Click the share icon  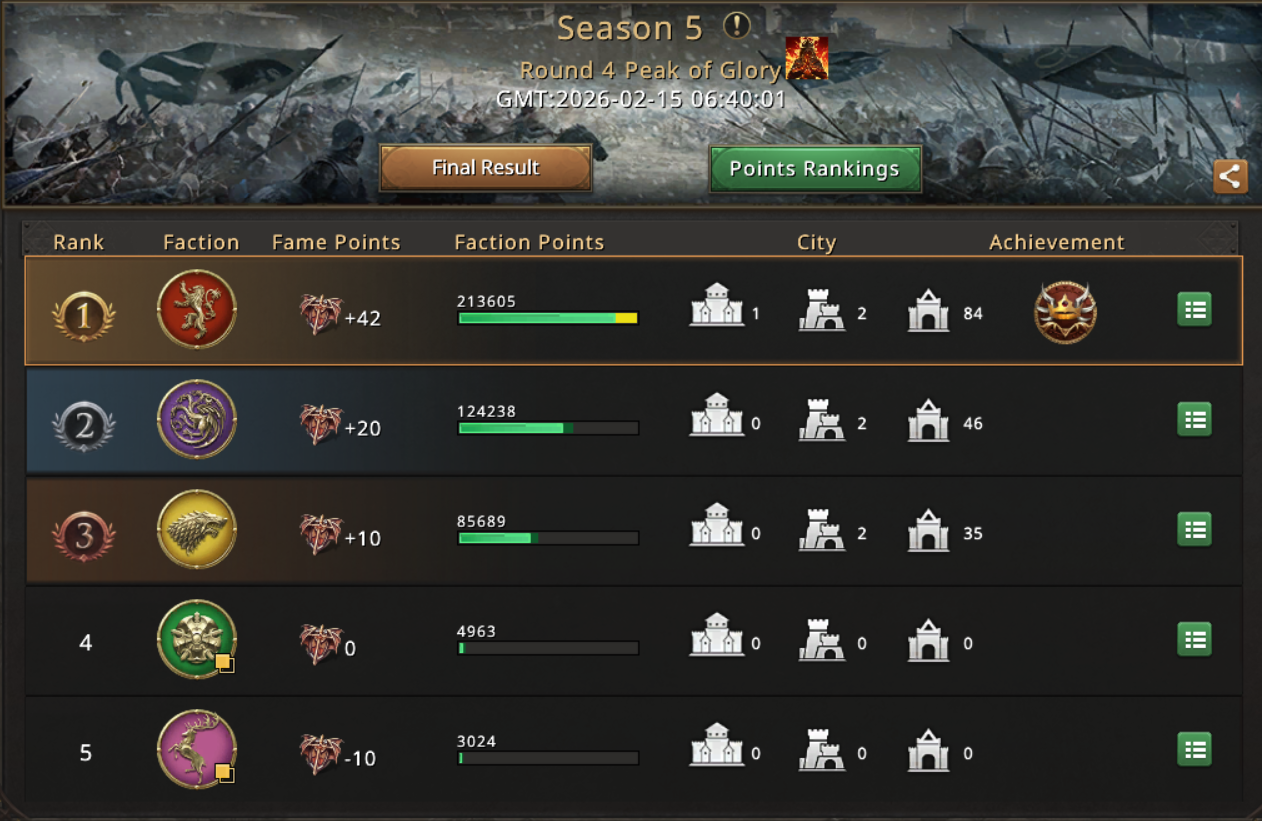point(1230,177)
